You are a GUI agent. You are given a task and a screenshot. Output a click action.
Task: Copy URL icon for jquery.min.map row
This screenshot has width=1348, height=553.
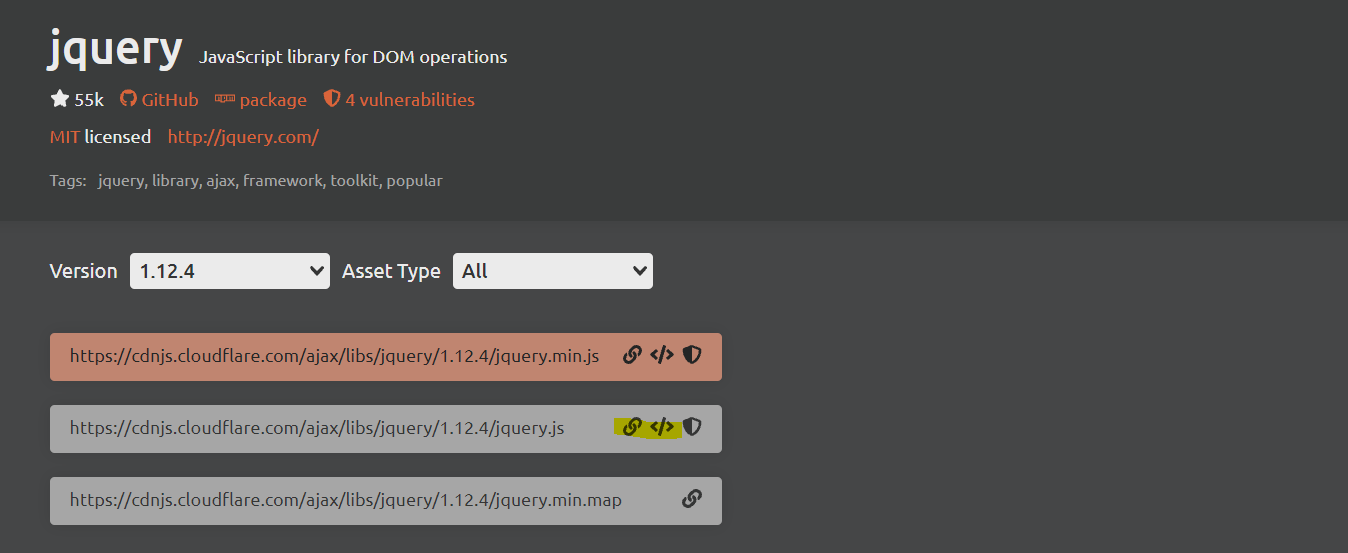[x=692, y=498]
